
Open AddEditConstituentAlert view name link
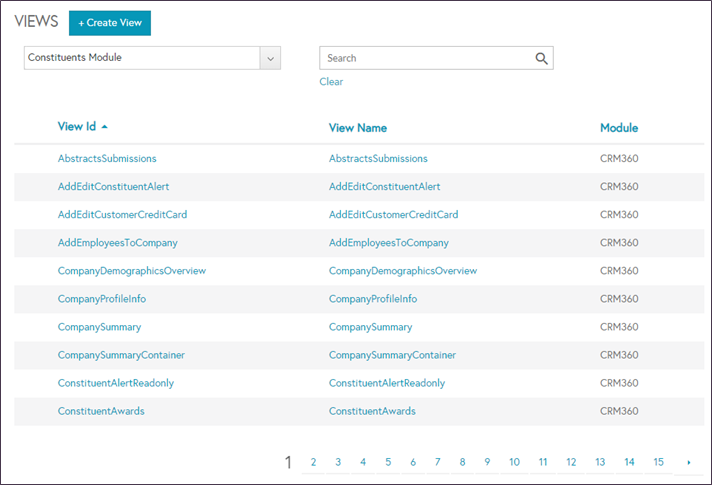click(x=385, y=187)
